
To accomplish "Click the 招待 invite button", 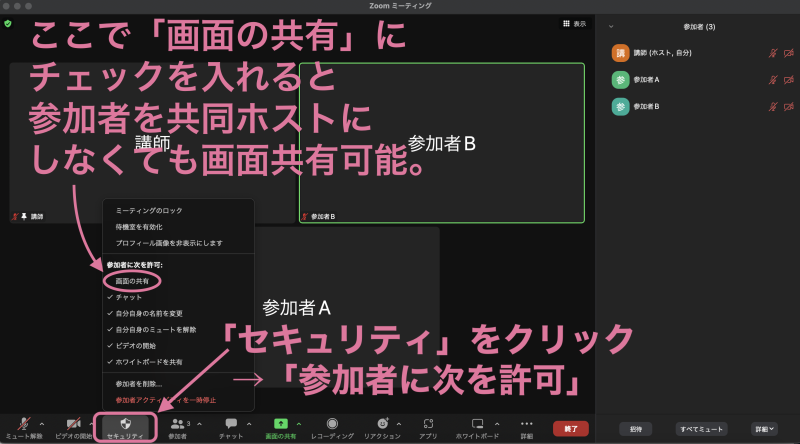I will [636, 429].
